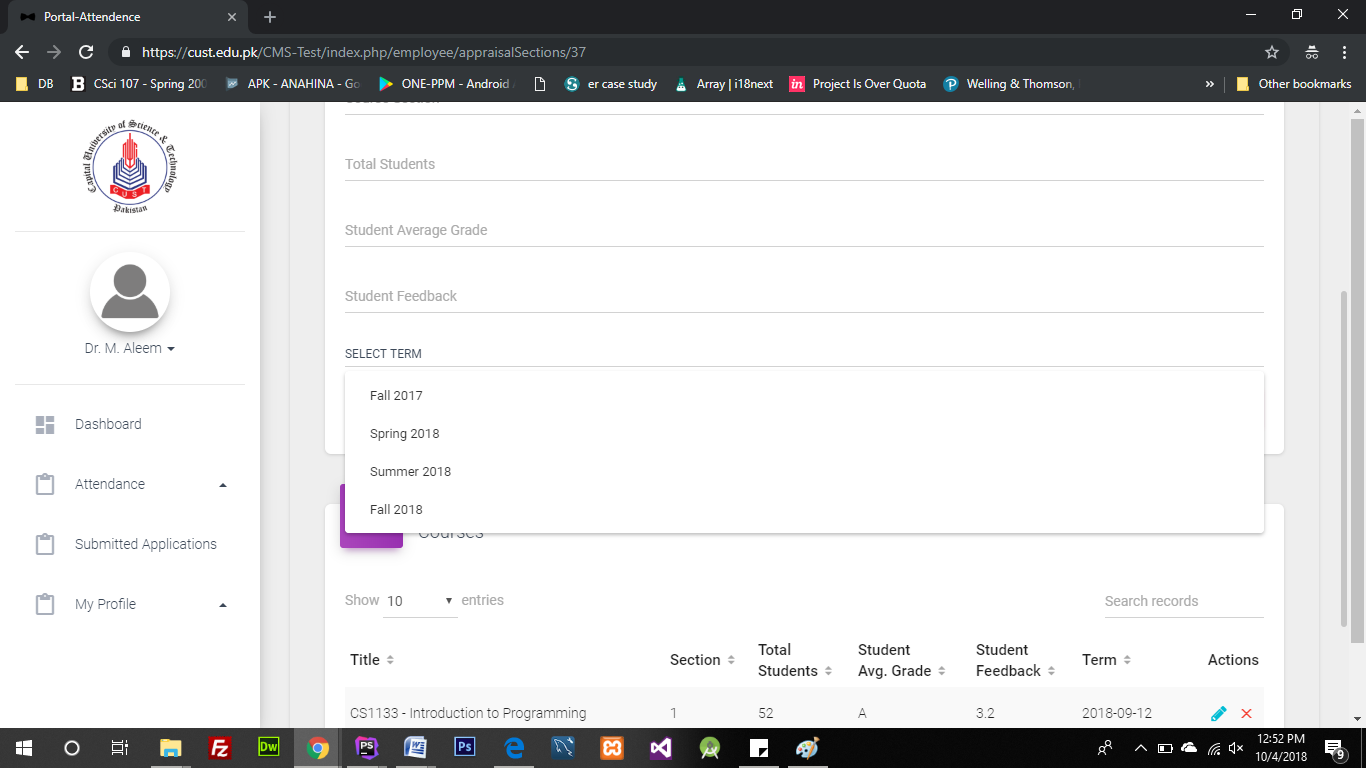The height and width of the screenshot is (768, 1366).
Task: Click the red delete X icon
Action: tap(1246, 713)
